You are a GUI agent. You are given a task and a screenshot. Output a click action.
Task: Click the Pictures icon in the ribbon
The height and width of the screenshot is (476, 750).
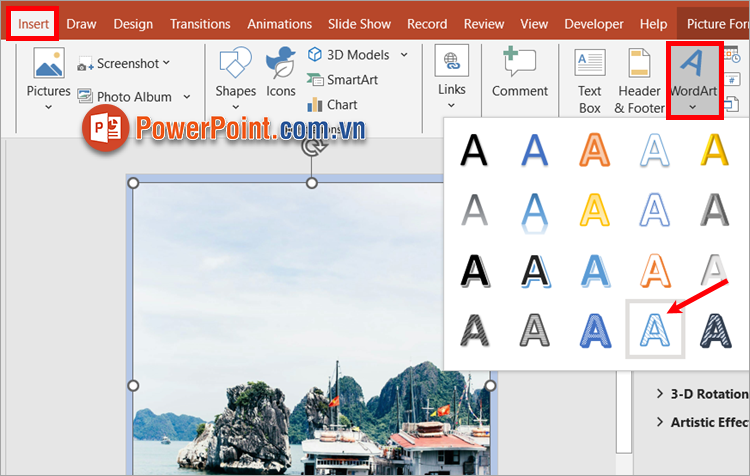coord(48,66)
